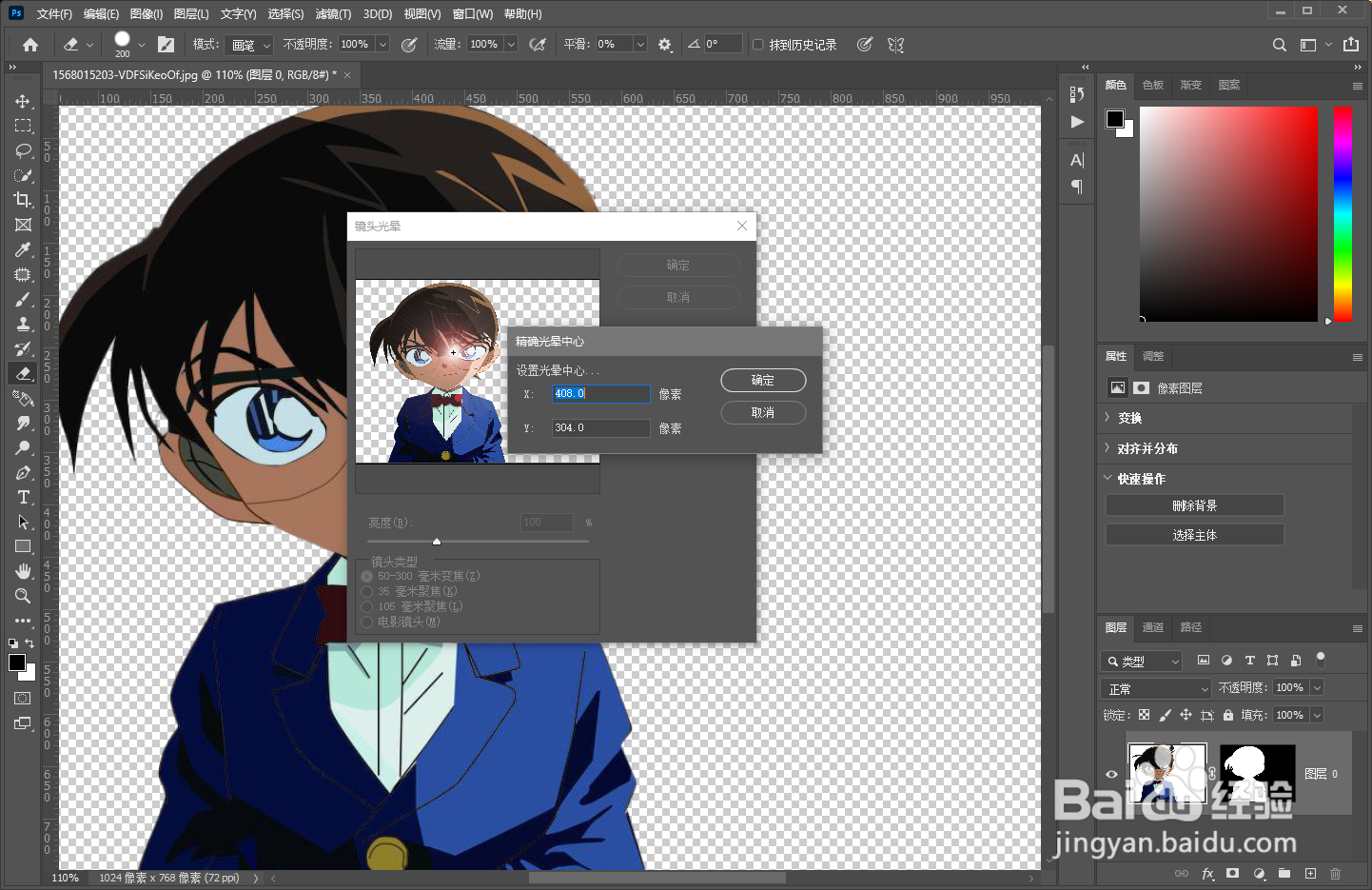The image size is (1372, 890).
Task: Switch to the 色板 tab
Action: pyautogui.click(x=1153, y=85)
